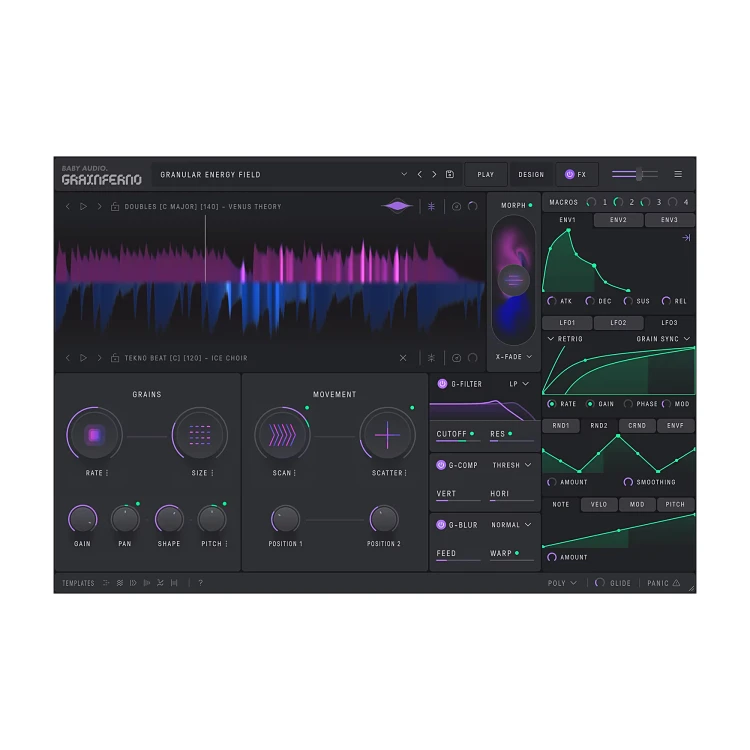
Task: Toggle the Warp modulation dot
Action: (517, 553)
